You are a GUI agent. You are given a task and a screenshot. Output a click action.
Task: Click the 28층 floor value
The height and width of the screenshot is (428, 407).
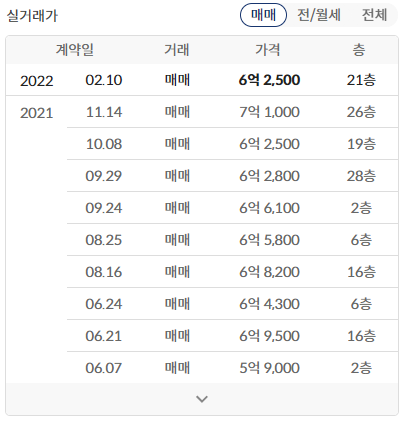[361, 176]
